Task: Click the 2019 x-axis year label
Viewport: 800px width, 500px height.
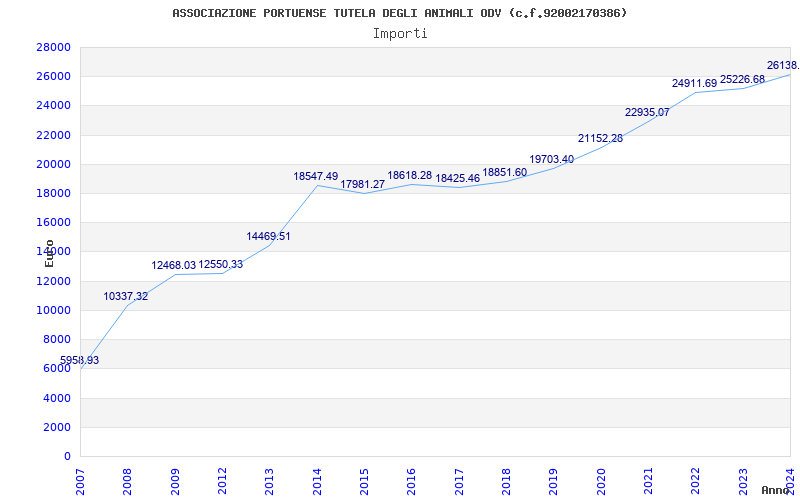Action: [x=554, y=481]
